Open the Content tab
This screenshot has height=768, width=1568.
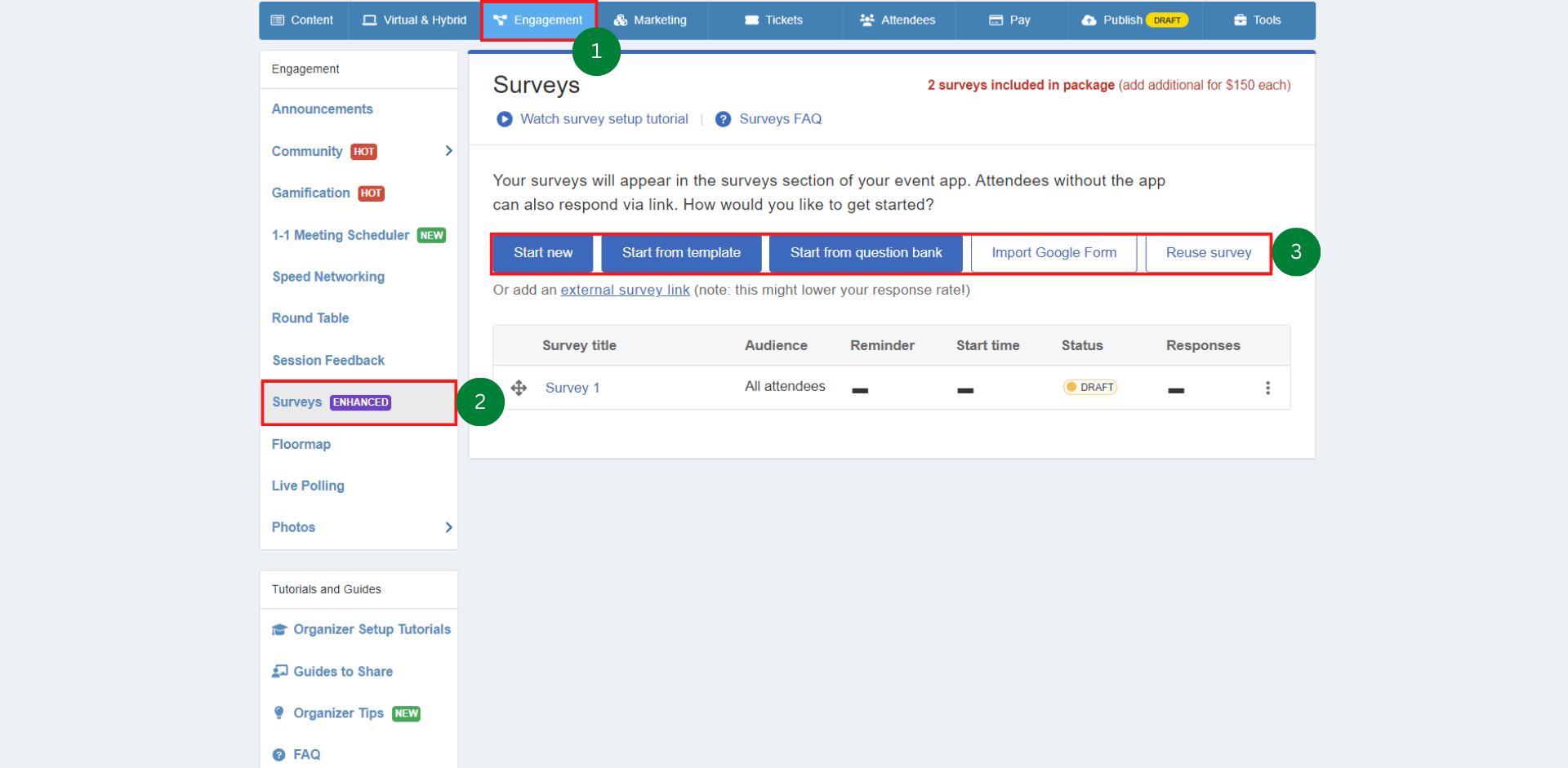302,20
